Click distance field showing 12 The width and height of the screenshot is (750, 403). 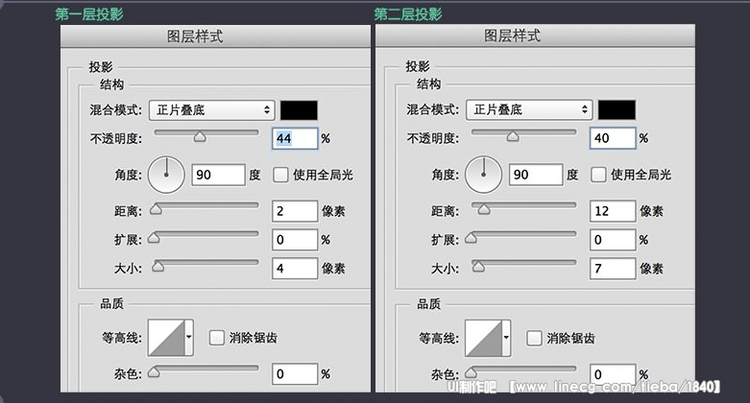[x=613, y=211]
